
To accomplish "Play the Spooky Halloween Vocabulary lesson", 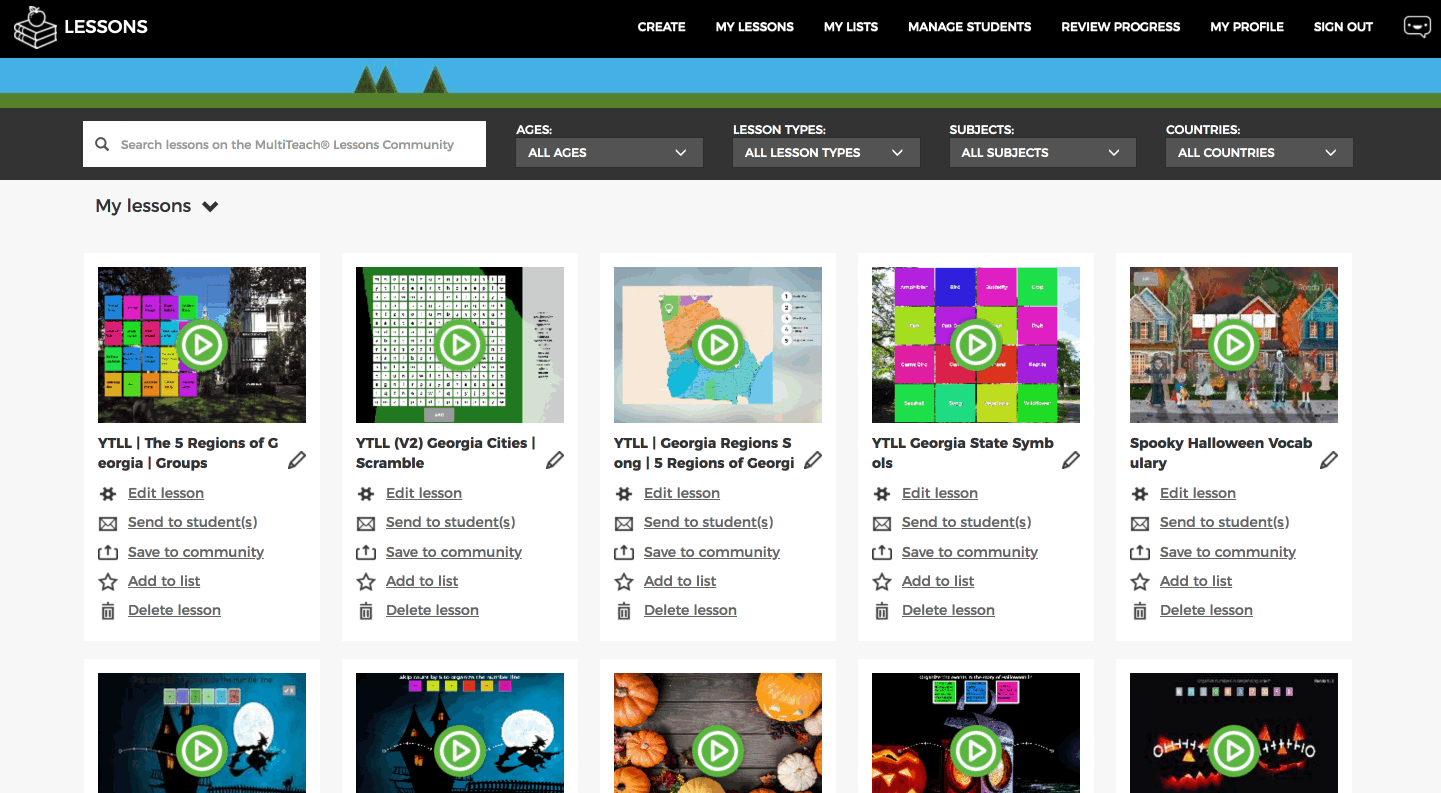I will pos(1234,345).
